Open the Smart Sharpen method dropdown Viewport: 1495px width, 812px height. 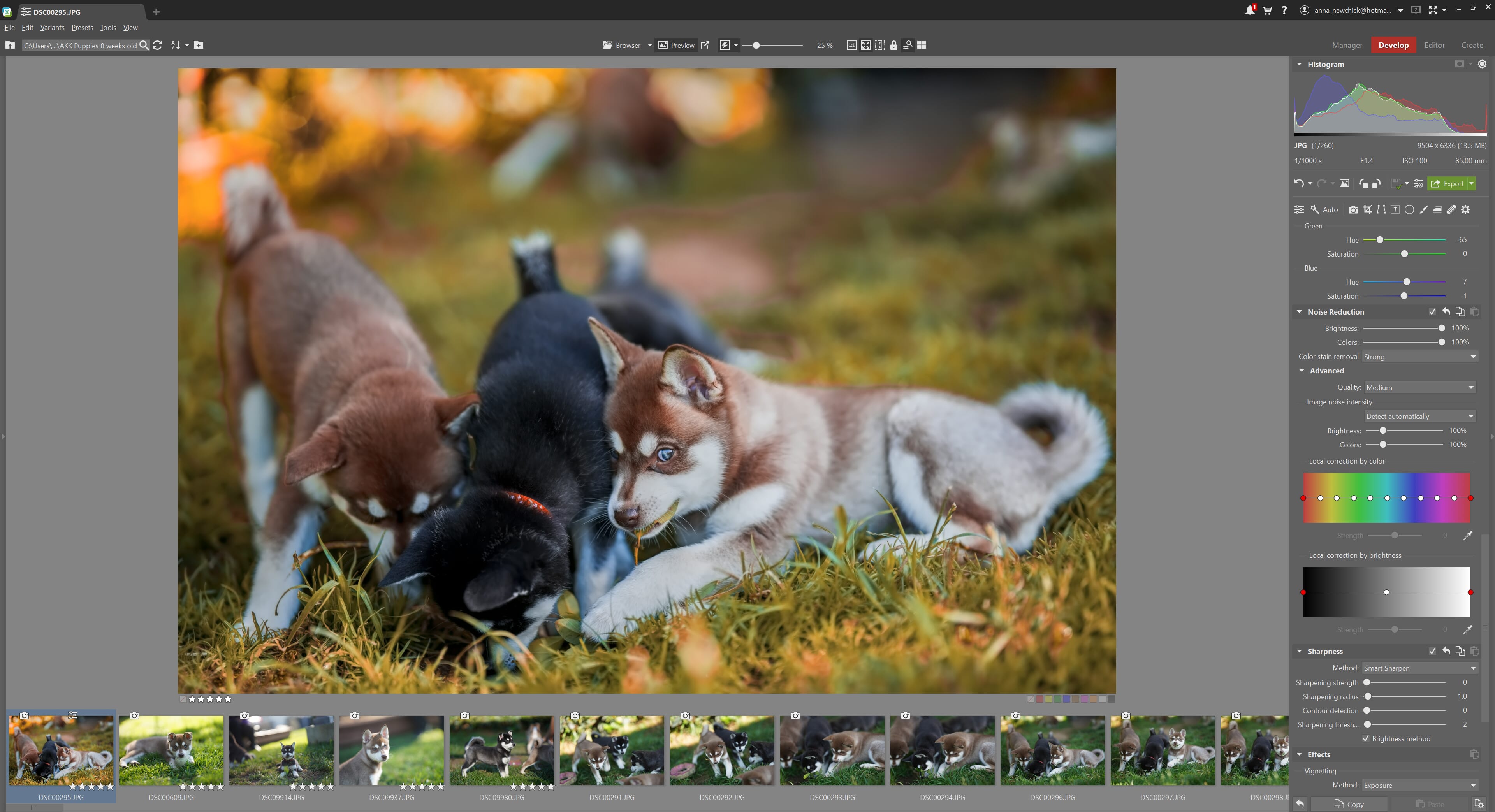coord(1419,668)
